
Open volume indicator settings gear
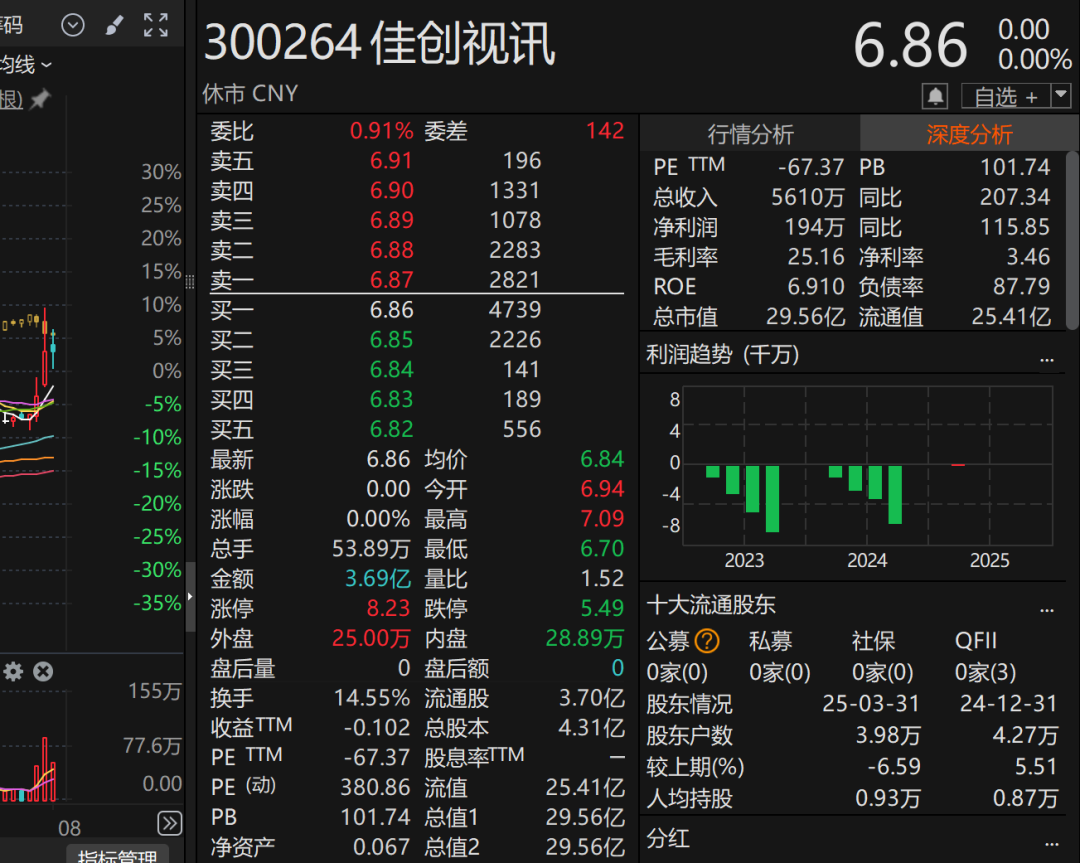tap(13, 672)
